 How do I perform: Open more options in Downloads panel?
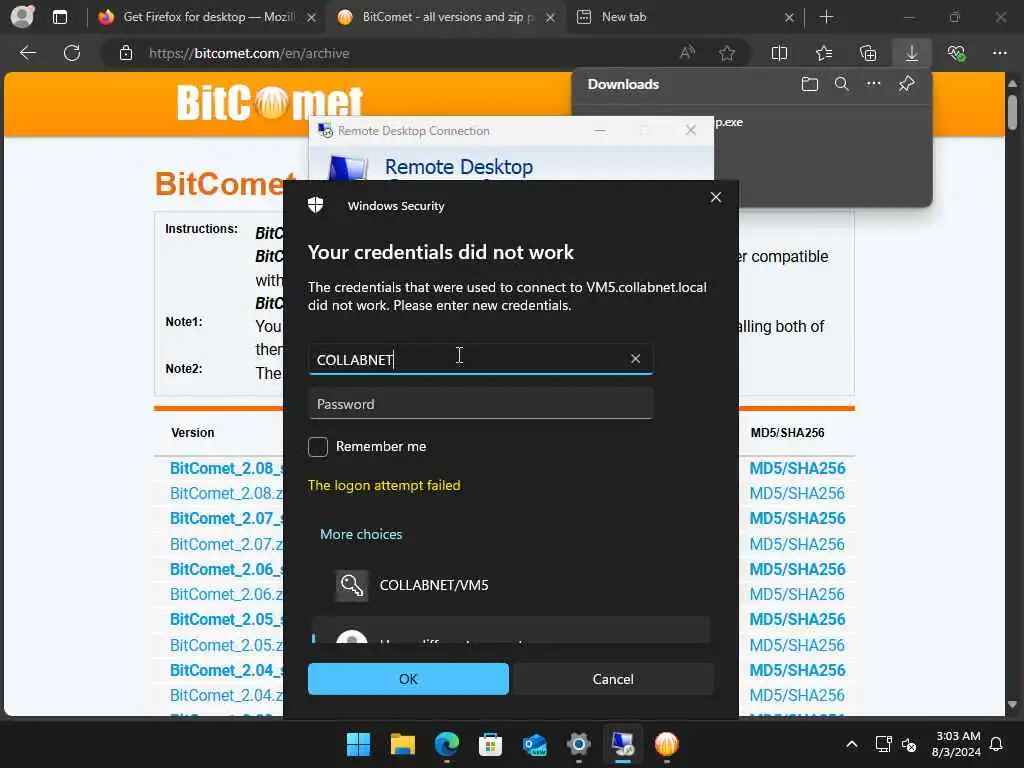pyautogui.click(x=874, y=84)
